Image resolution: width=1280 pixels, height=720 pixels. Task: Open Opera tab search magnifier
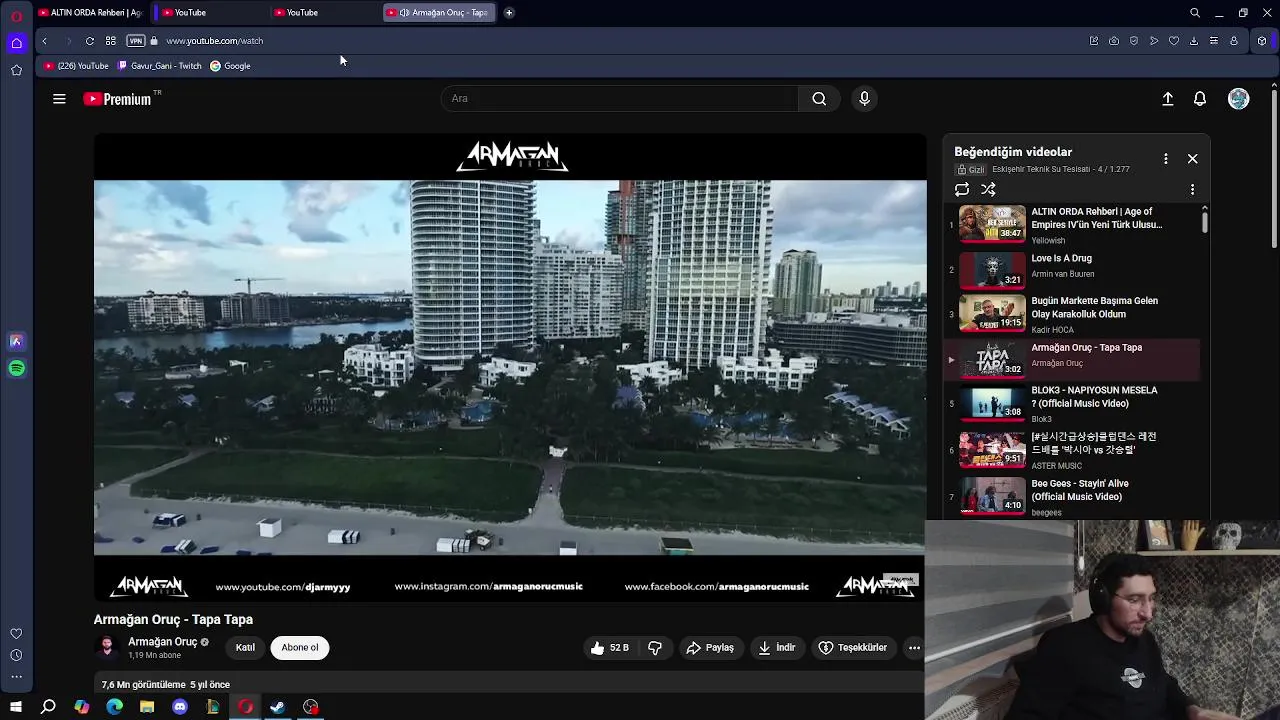click(1194, 13)
